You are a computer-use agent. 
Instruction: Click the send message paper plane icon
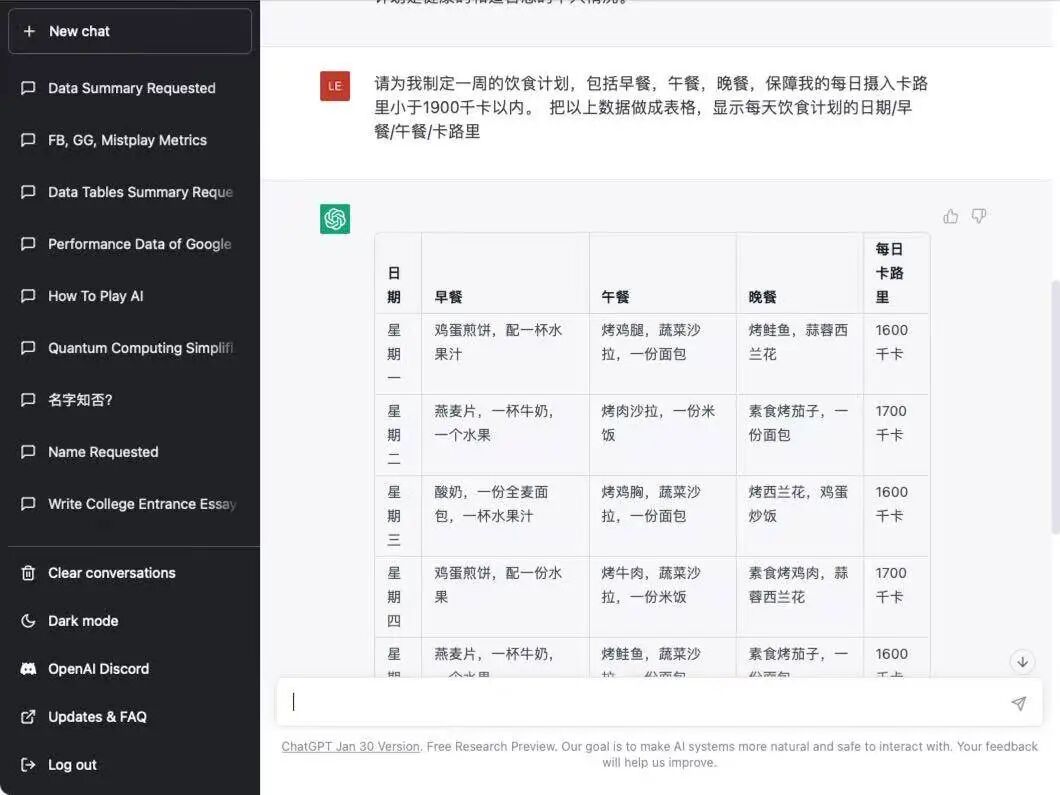(x=1019, y=703)
